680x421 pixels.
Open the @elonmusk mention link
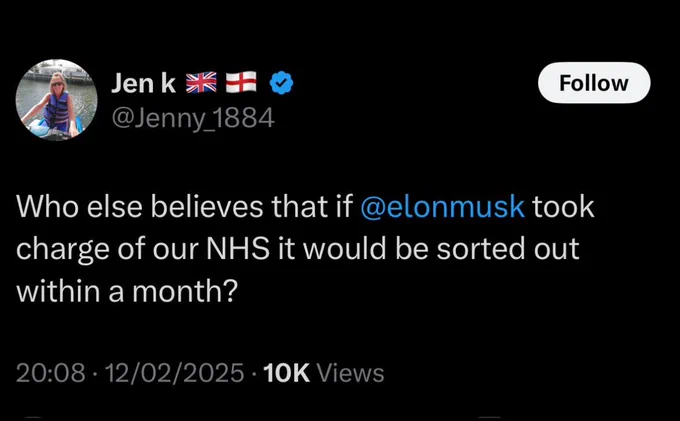point(442,206)
